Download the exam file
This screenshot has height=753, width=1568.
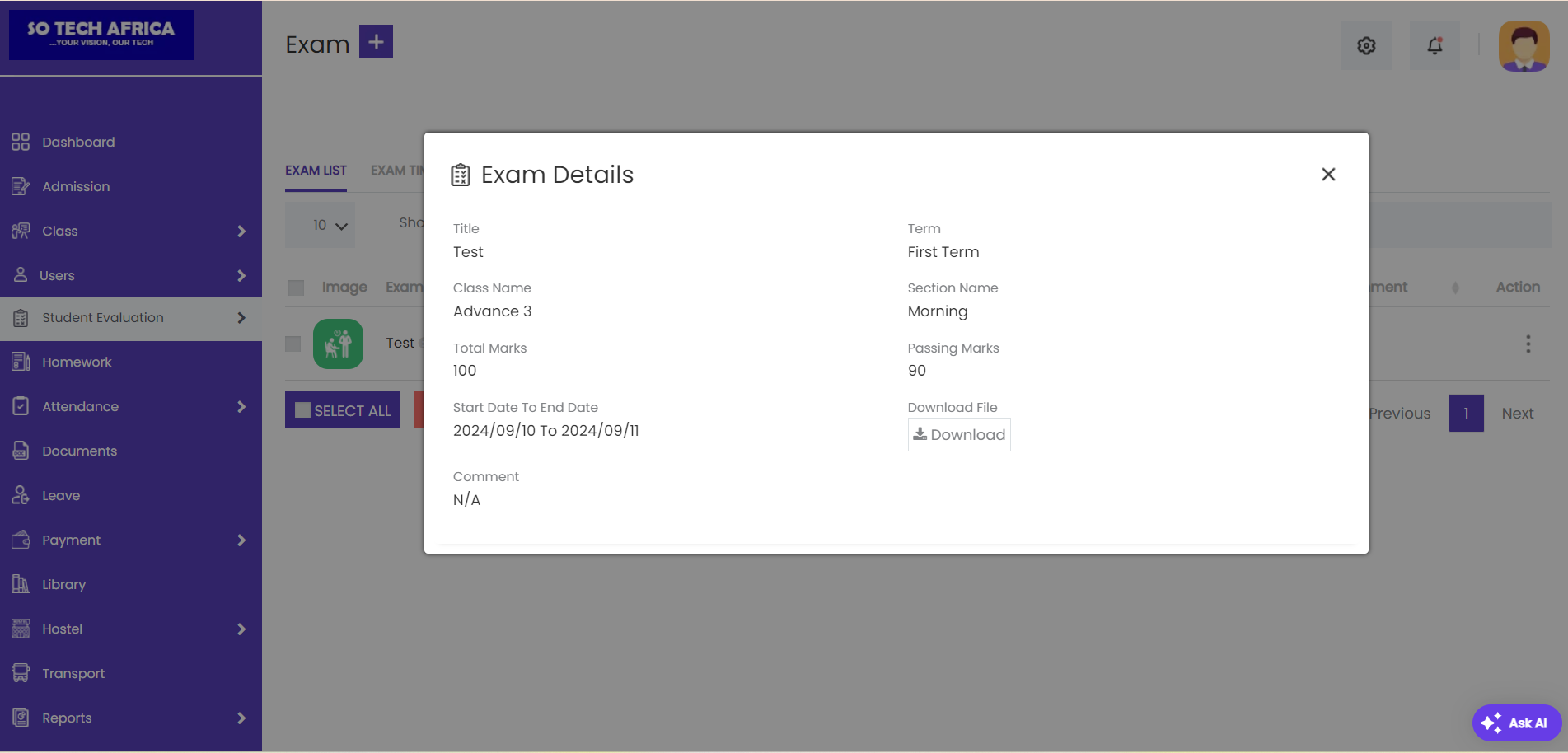pos(959,434)
